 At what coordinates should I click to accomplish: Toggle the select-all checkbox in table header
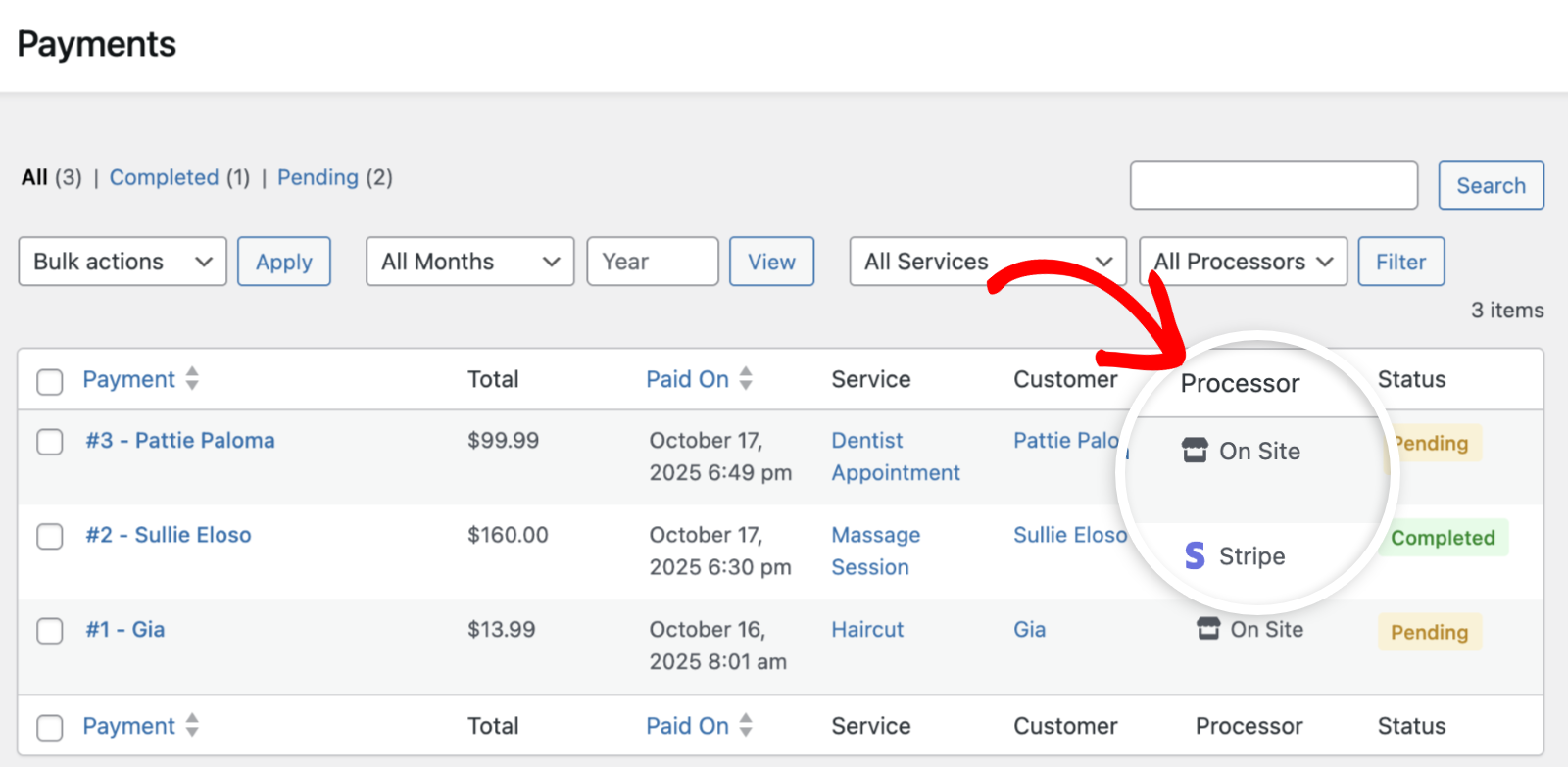pyautogui.click(x=50, y=381)
